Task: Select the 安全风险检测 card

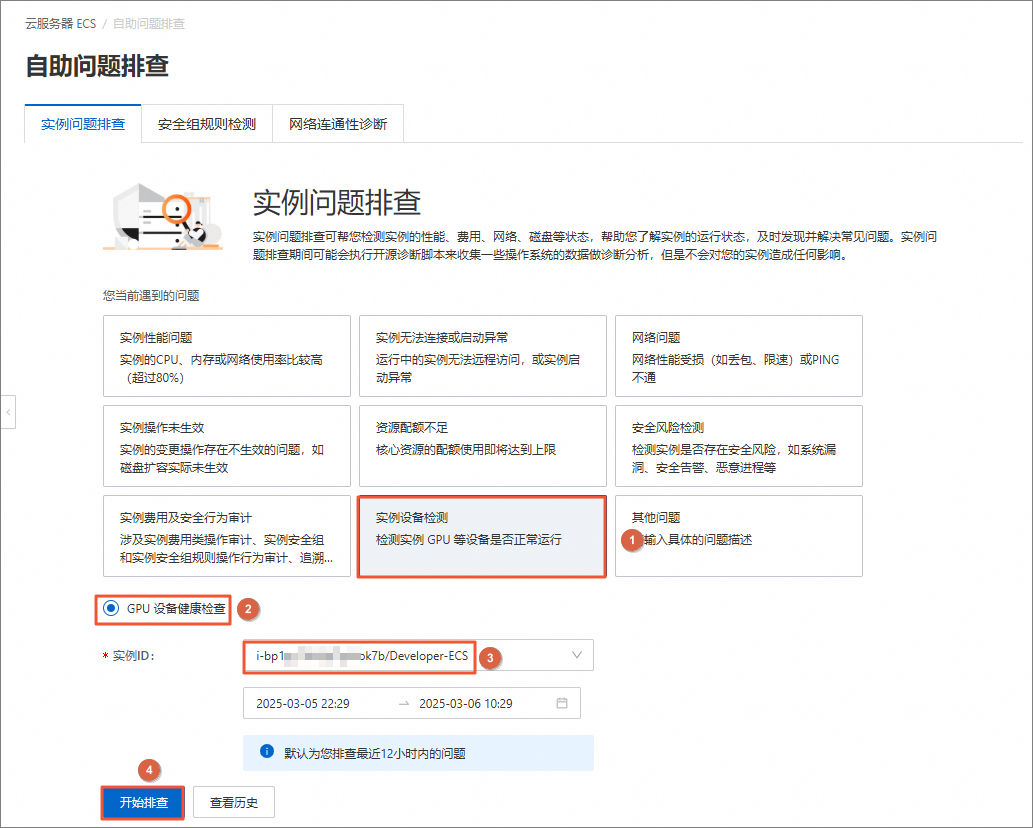Action: (x=739, y=446)
